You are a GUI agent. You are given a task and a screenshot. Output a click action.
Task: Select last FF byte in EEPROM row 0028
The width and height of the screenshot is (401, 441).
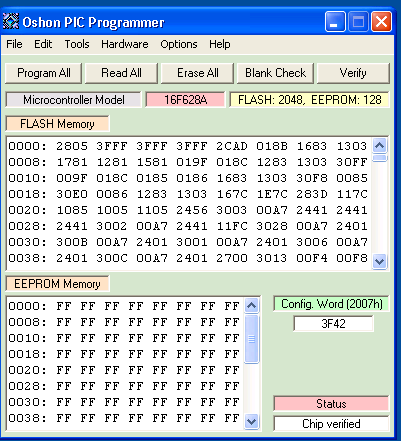pyautogui.click(x=232, y=386)
